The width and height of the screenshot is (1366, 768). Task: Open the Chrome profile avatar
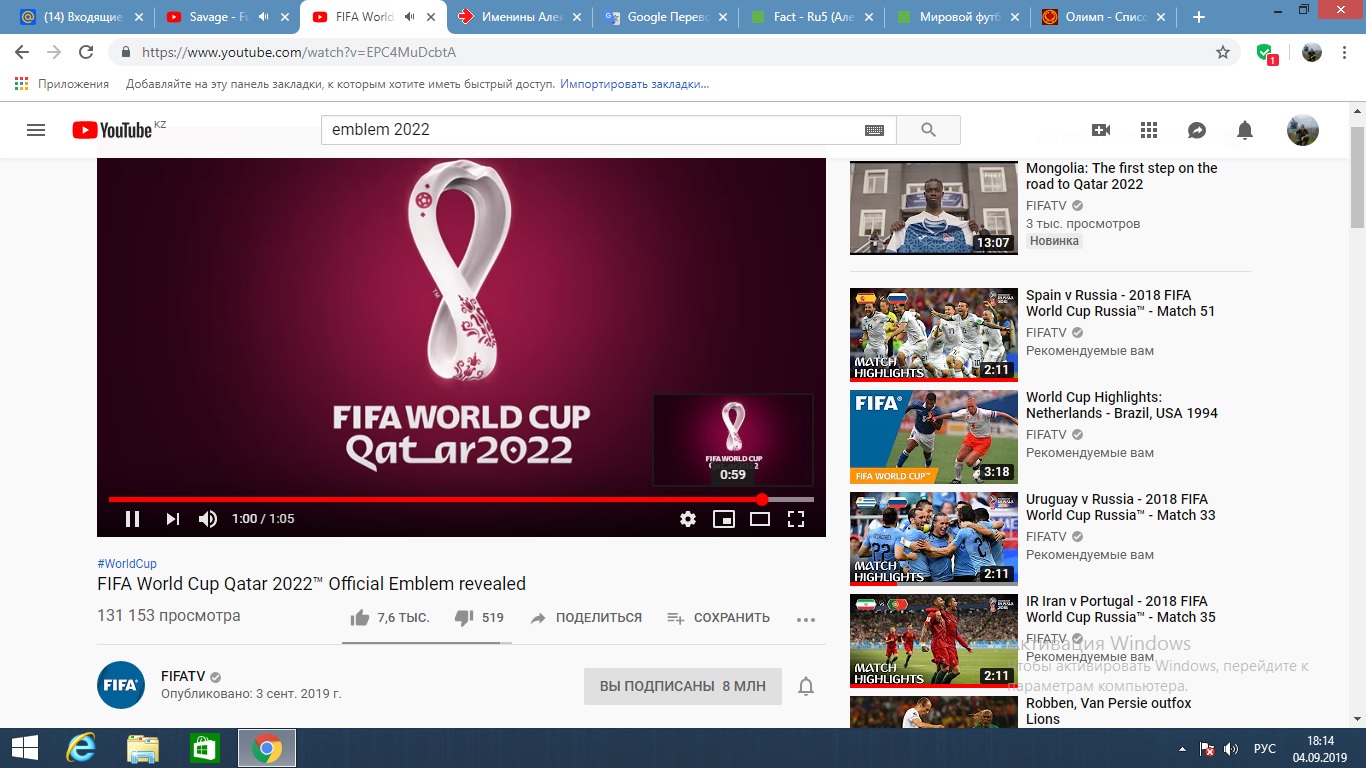[x=1312, y=52]
